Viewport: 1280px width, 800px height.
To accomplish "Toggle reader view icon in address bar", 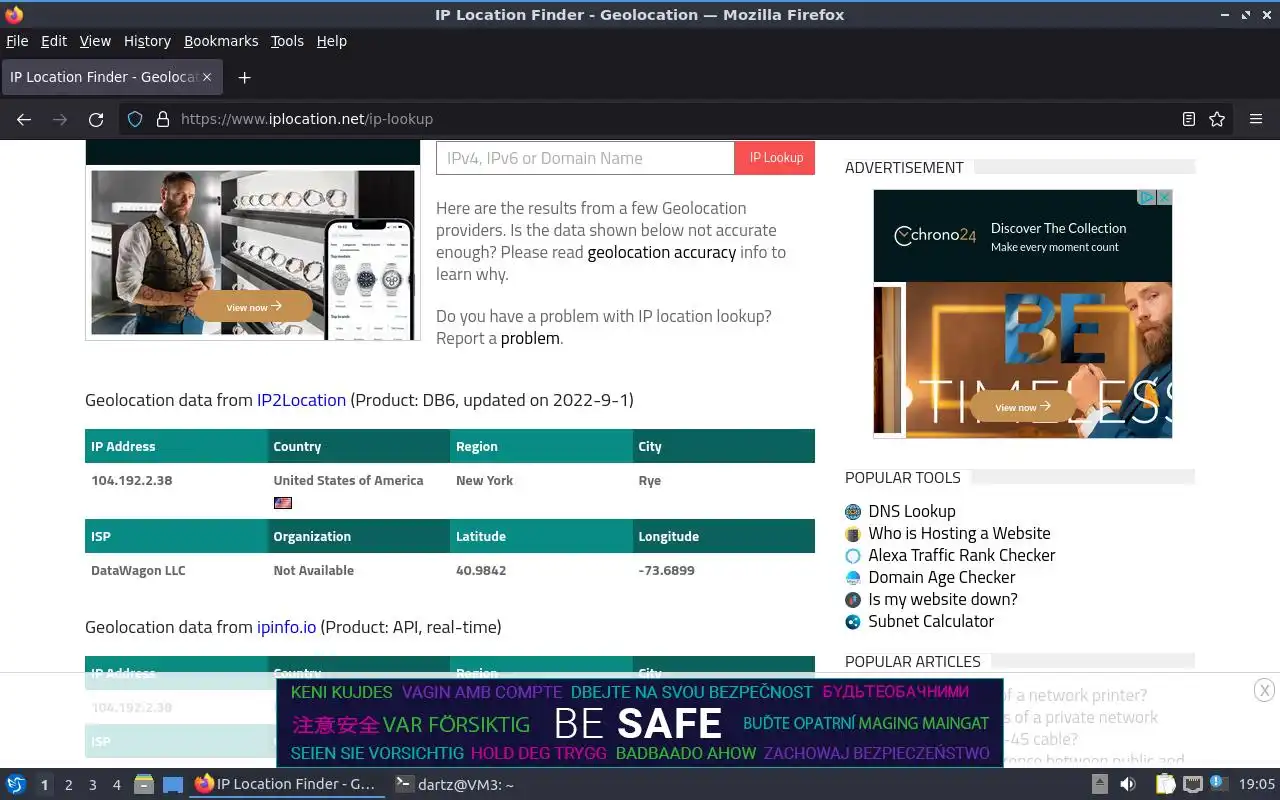I will pos(1189,119).
